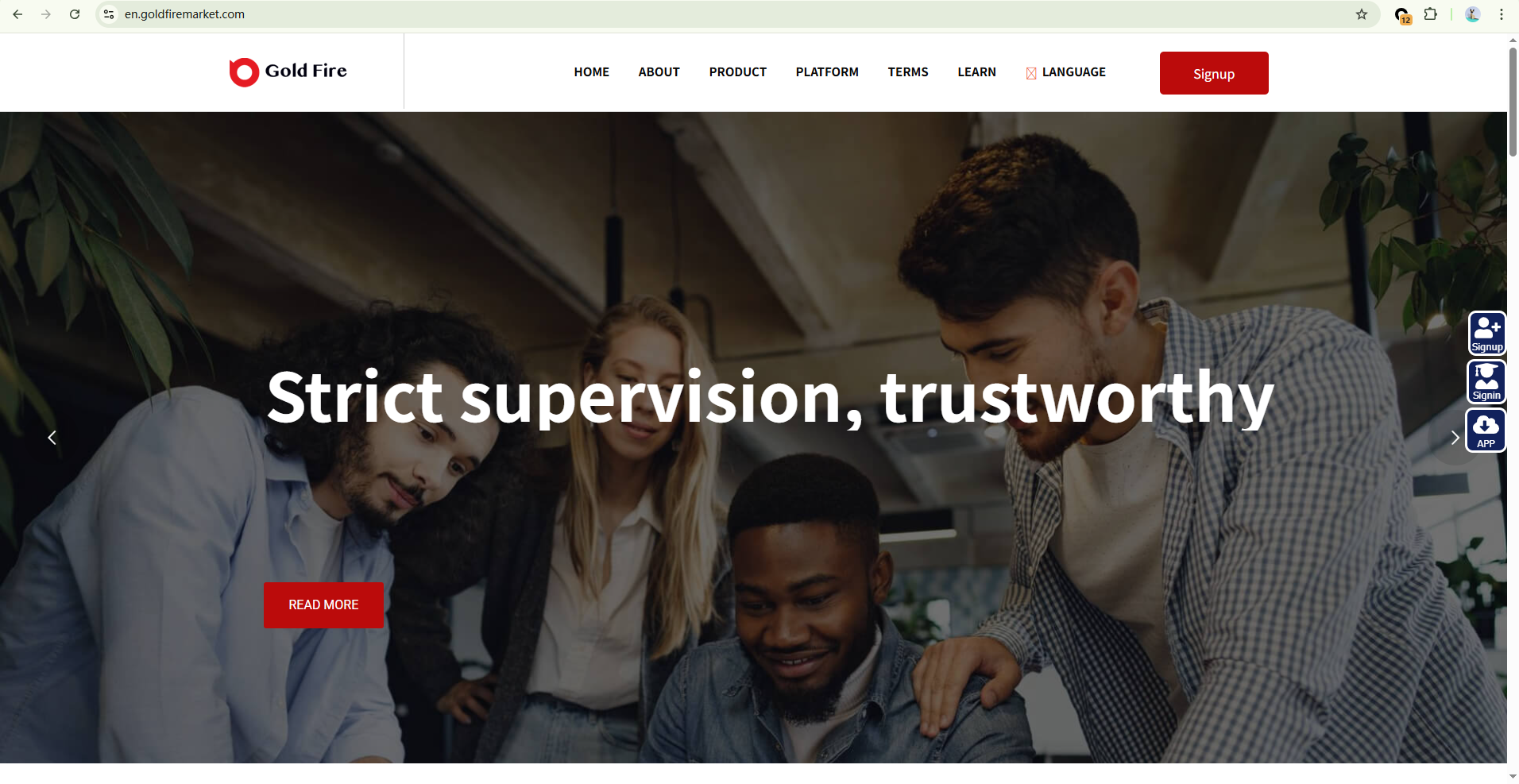Click the Gold Fire logo

point(288,71)
